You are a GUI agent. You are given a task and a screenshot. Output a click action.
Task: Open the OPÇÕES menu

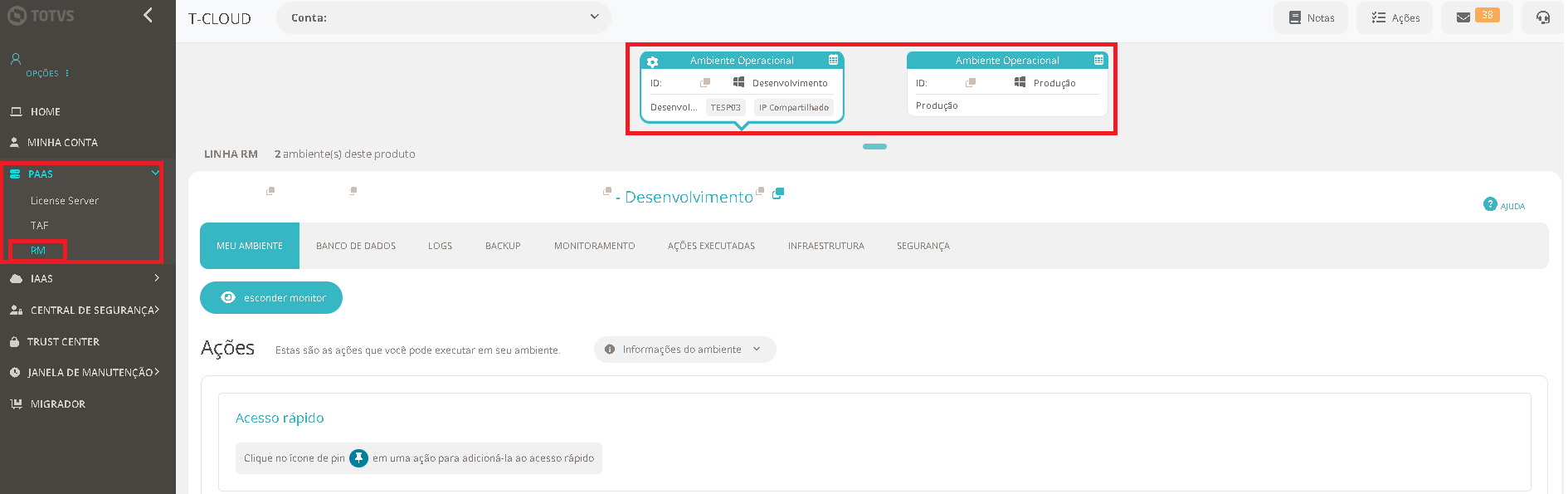(x=47, y=73)
